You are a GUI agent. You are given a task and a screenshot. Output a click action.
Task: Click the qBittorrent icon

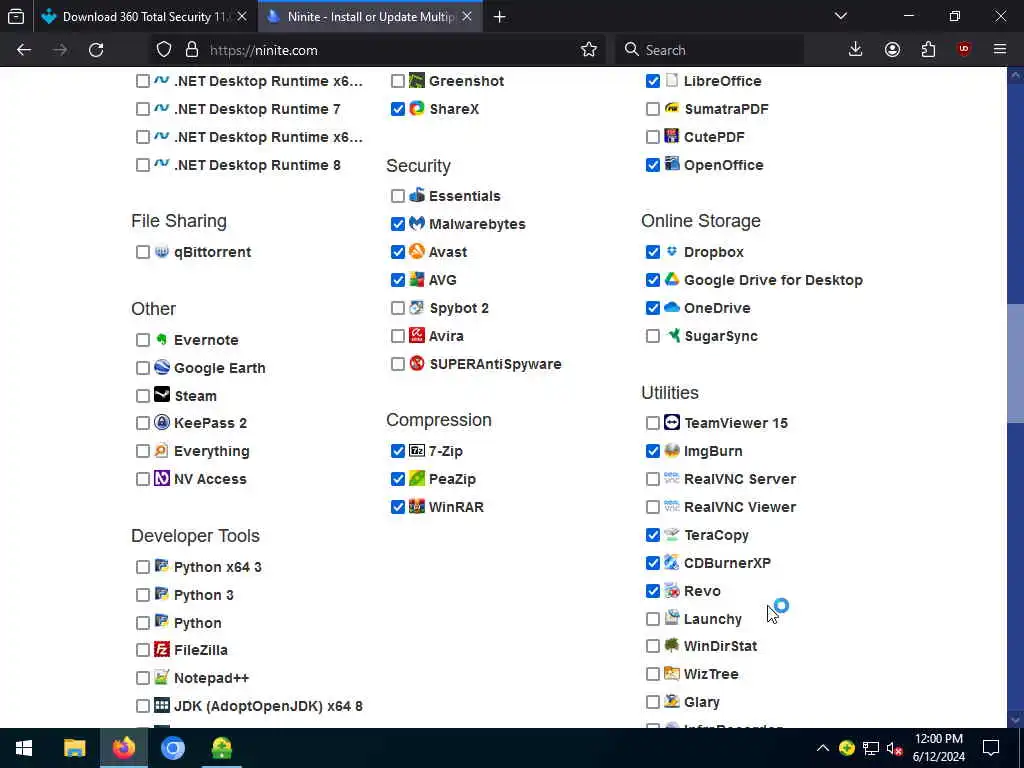point(161,251)
